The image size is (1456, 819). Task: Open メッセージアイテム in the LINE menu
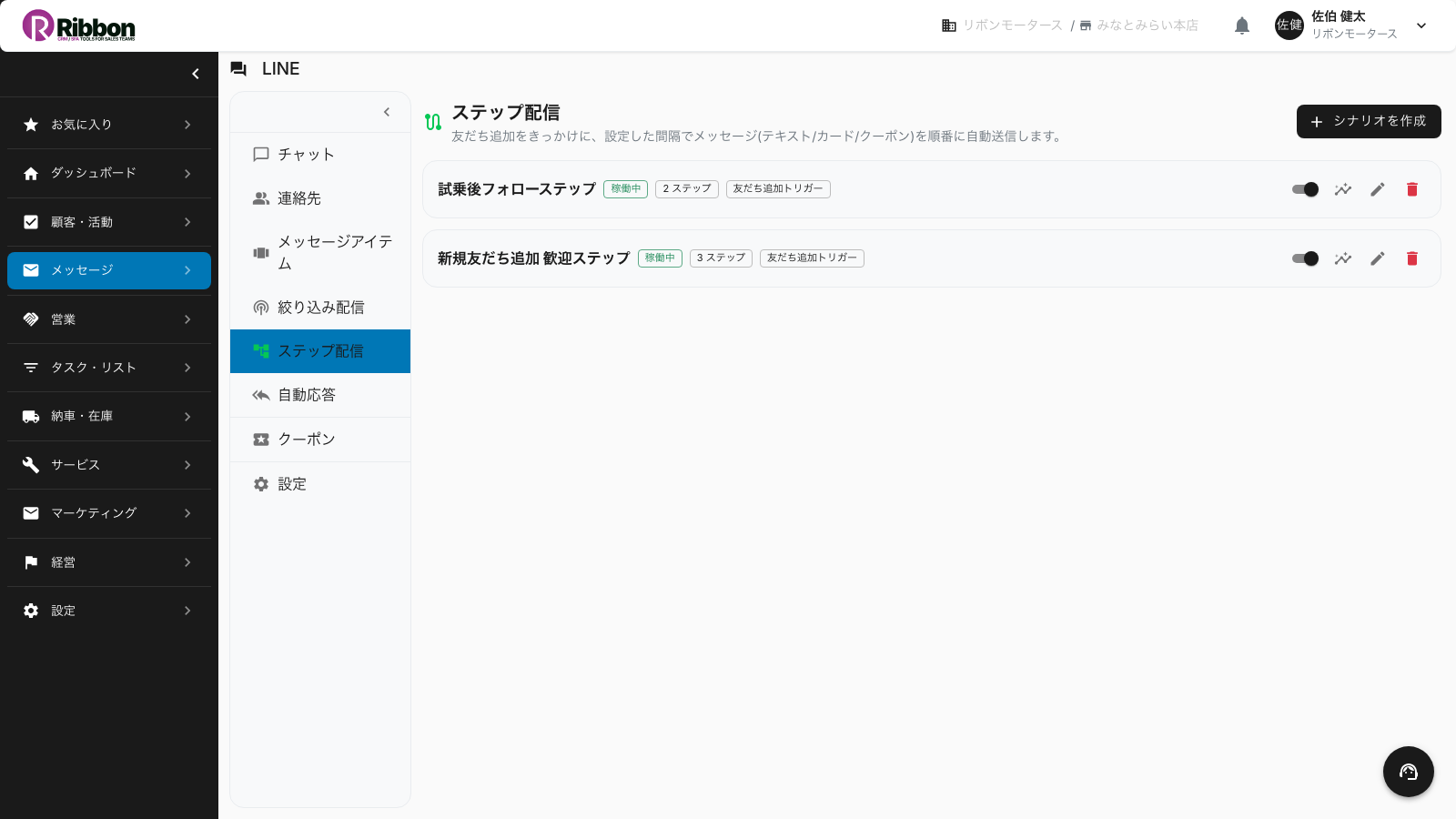(x=320, y=253)
